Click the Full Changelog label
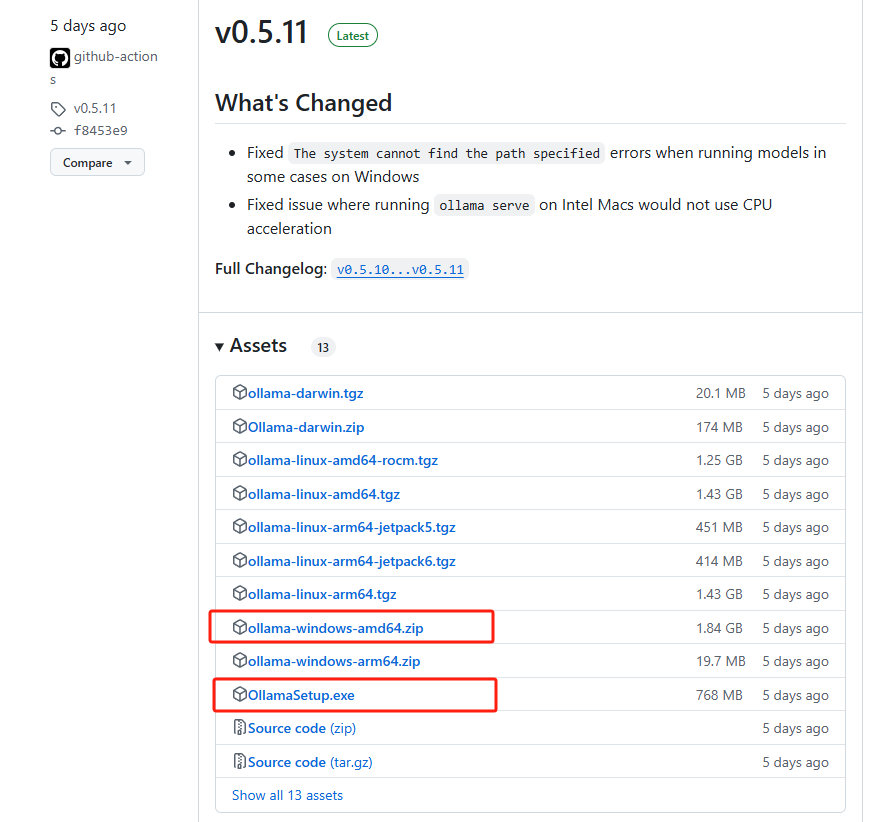Image resolution: width=879 pixels, height=822 pixels. point(271,269)
